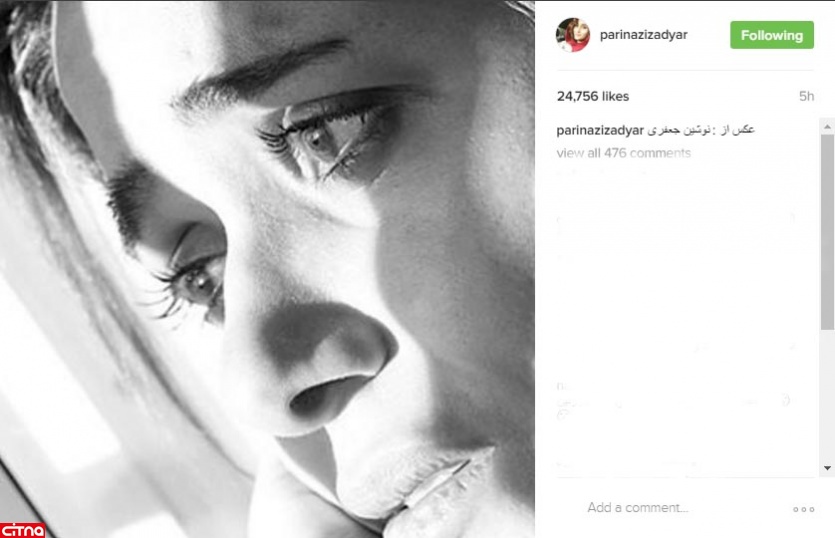The height and width of the screenshot is (538, 835).
Task: Focus the Add a comment field
Action: point(637,508)
